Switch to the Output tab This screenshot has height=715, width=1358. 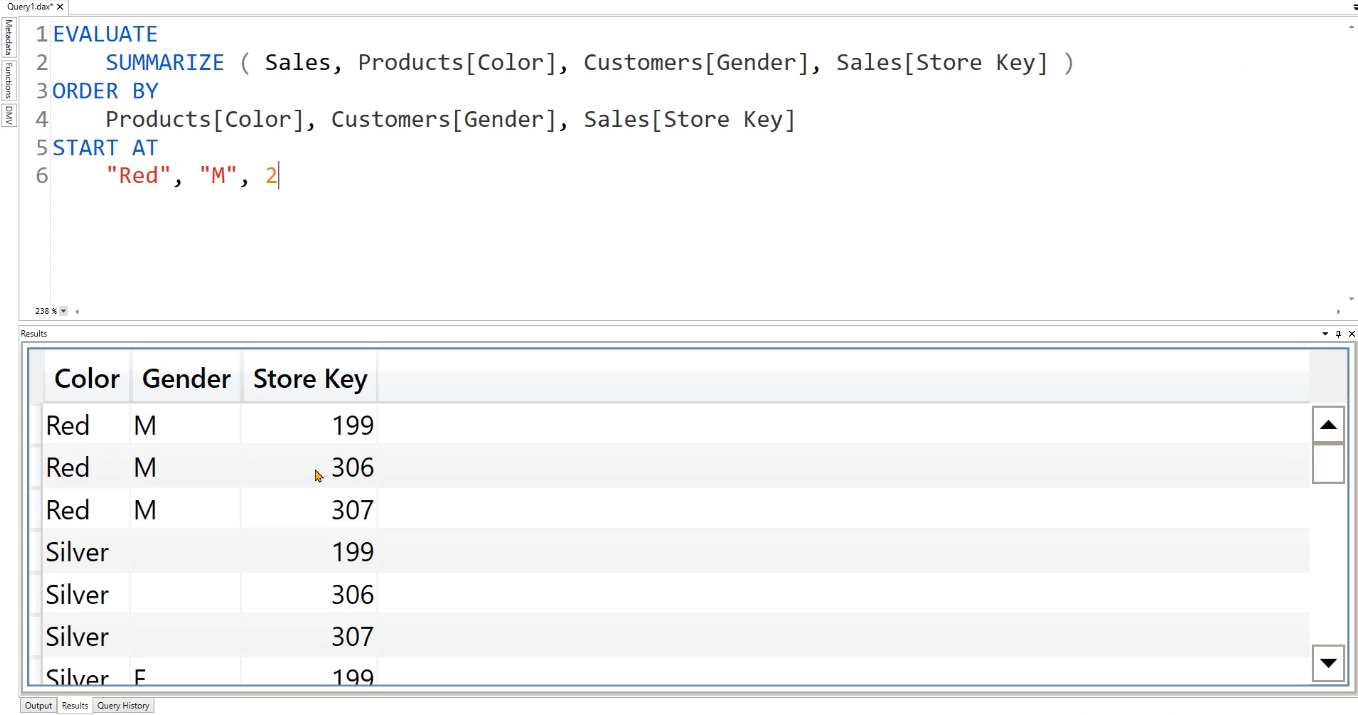39,705
